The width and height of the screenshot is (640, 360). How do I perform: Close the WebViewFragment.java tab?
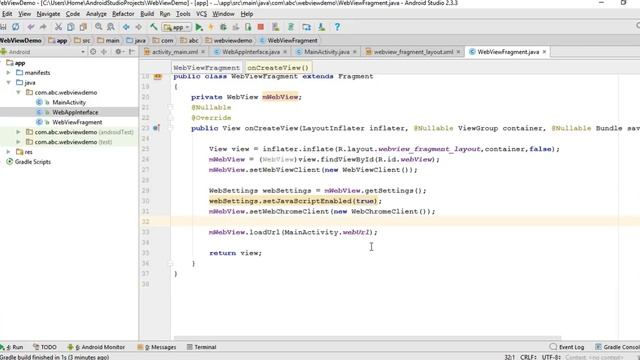544,52
